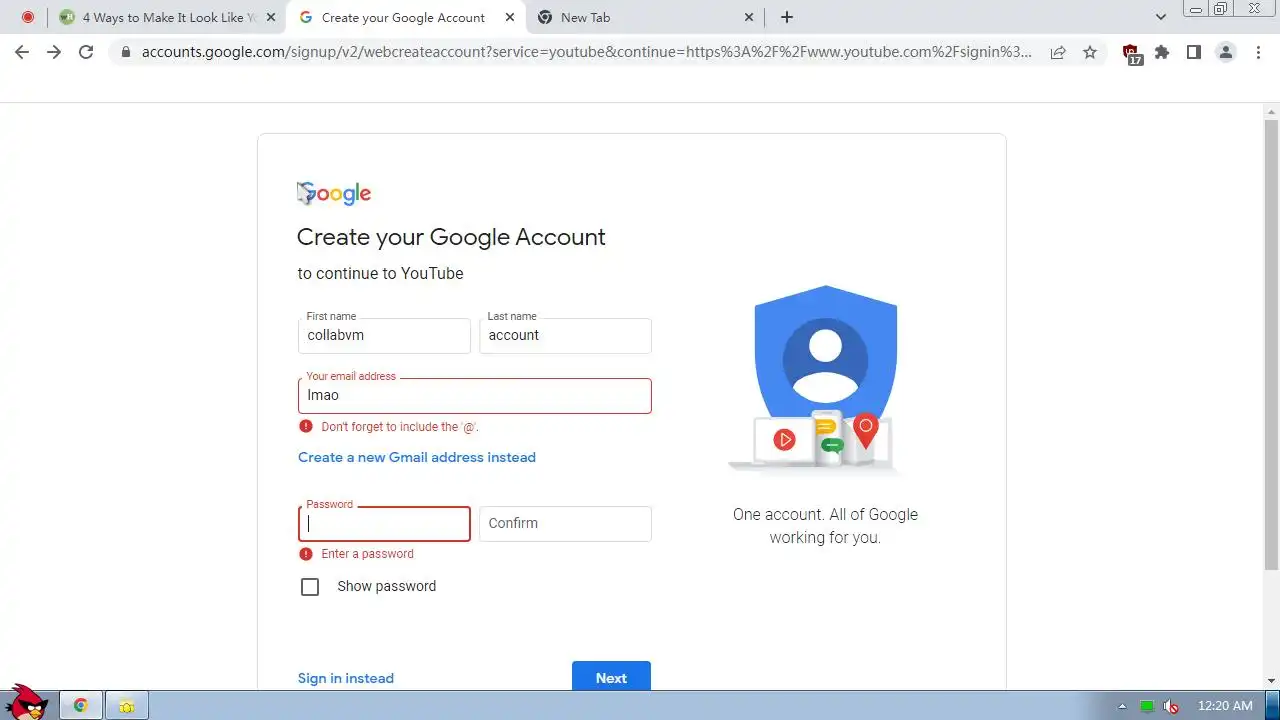The width and height of the screenshot is (1280, 720).
Task: Focus the Confirm password field
Action: [565, 524]
